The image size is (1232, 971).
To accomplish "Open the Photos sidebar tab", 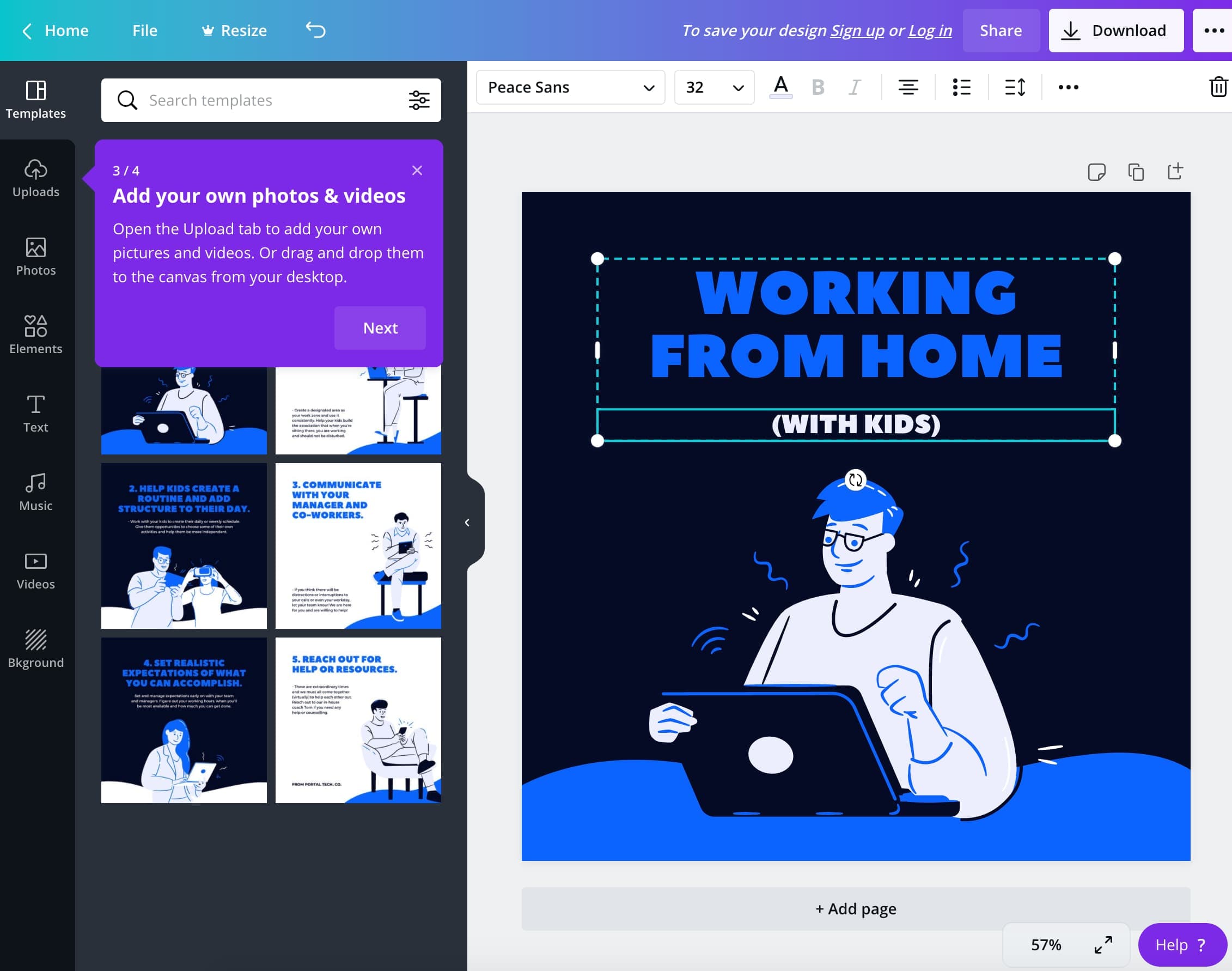I will (36, 257).
